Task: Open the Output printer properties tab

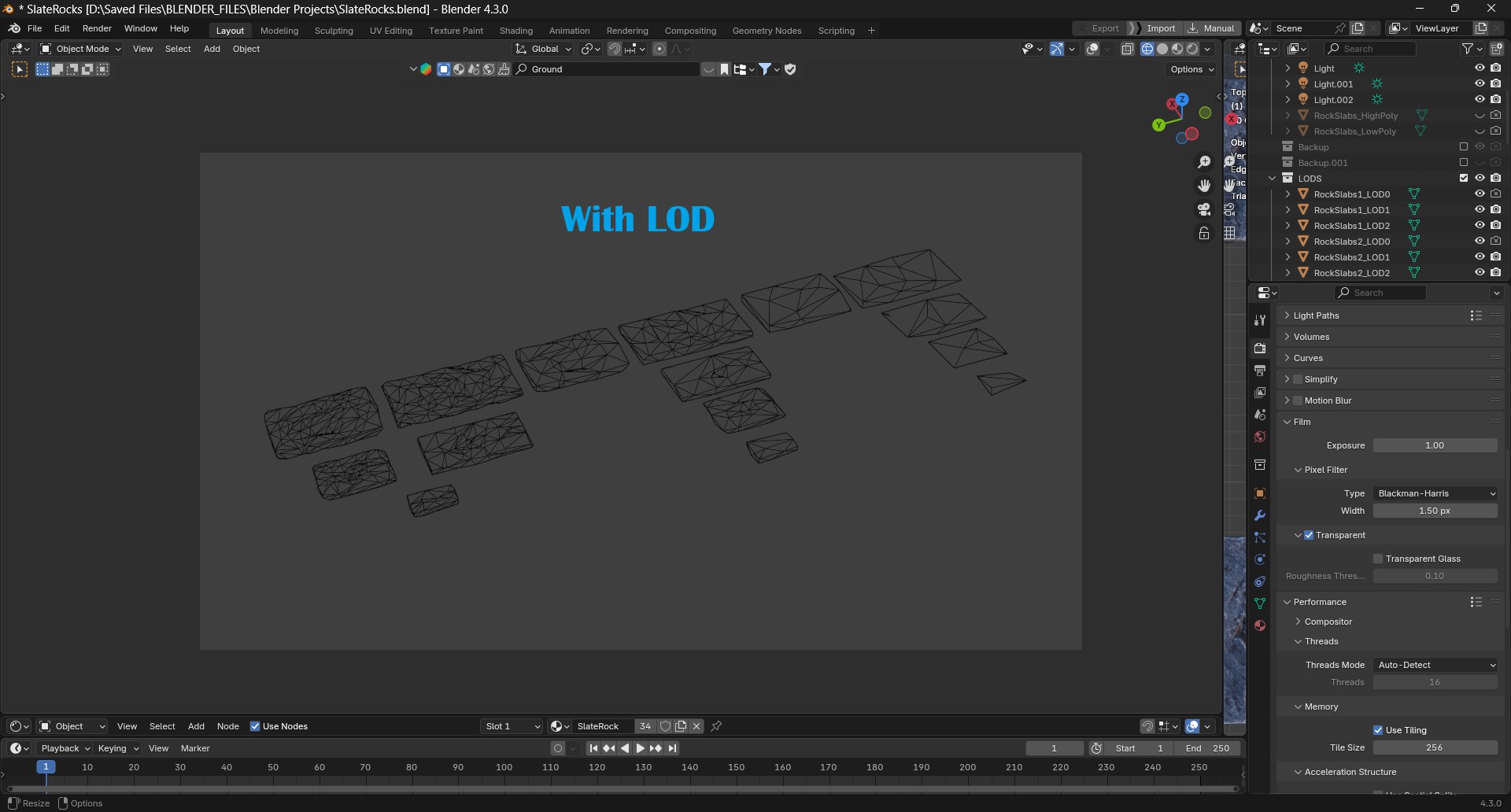Action: tap(1260, 370)
